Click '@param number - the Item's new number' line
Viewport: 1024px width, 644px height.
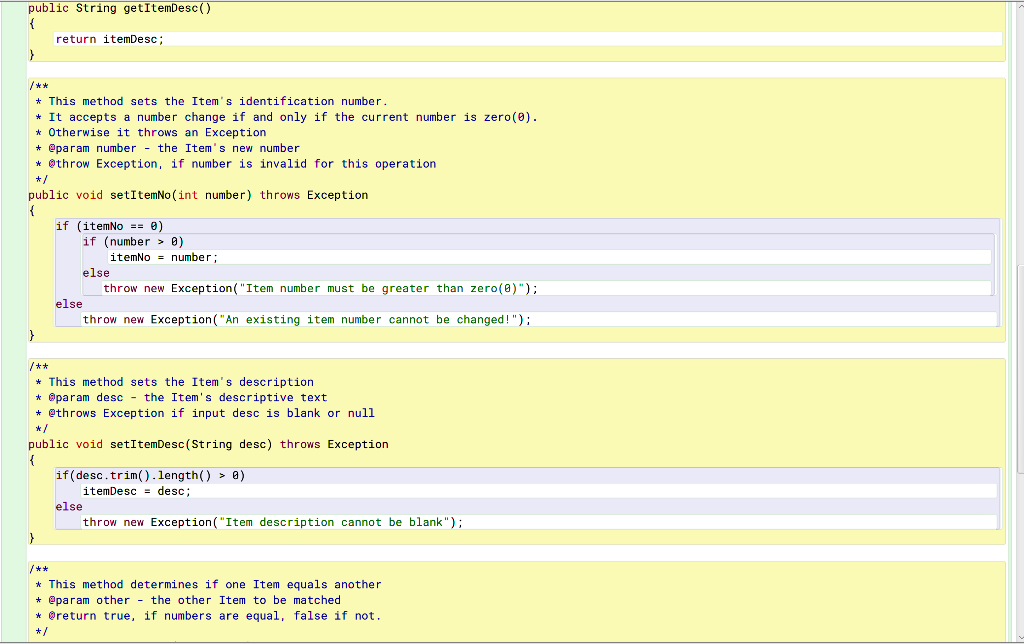pos(174,148)
